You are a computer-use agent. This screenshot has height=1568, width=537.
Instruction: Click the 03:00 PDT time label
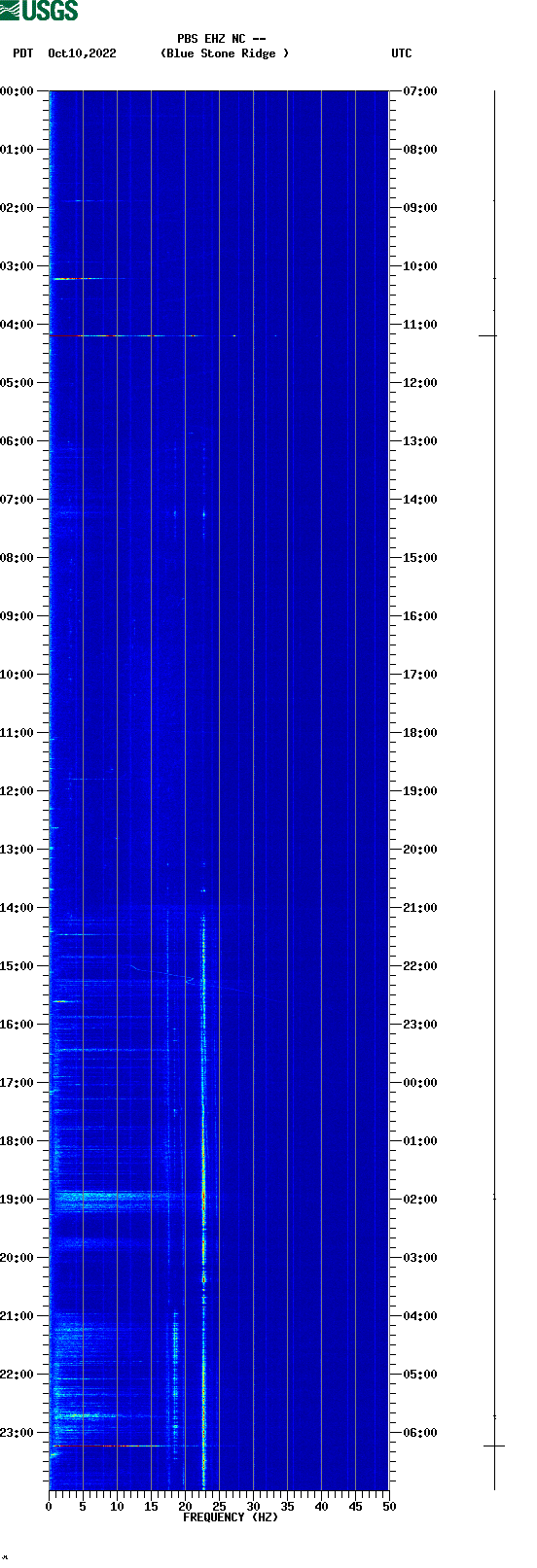pos(18,265)
